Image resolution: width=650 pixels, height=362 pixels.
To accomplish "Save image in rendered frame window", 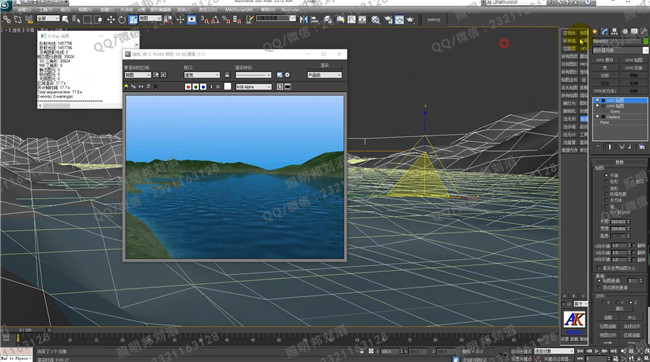I will click(126, 87).
